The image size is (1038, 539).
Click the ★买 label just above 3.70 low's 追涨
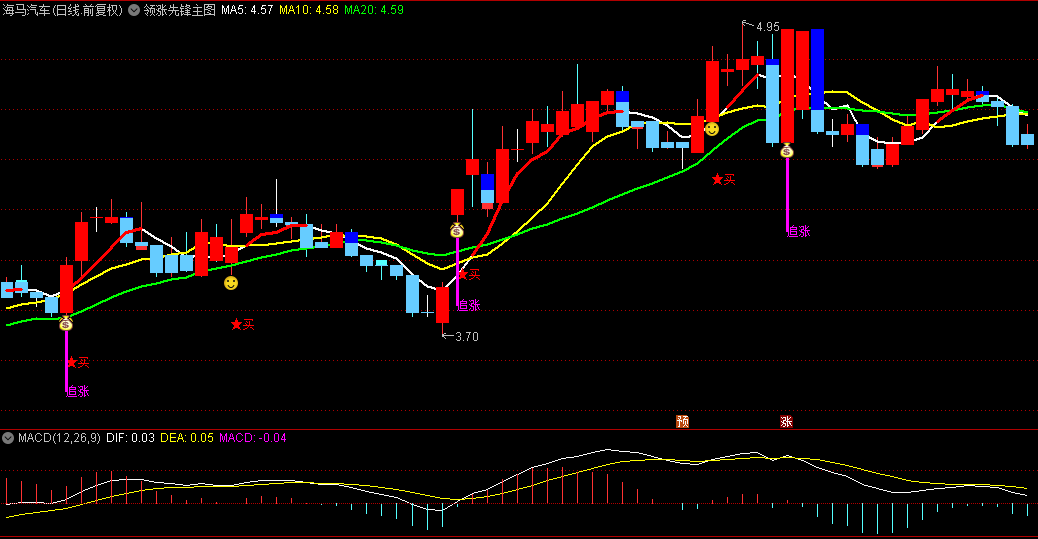coord(469,274)
